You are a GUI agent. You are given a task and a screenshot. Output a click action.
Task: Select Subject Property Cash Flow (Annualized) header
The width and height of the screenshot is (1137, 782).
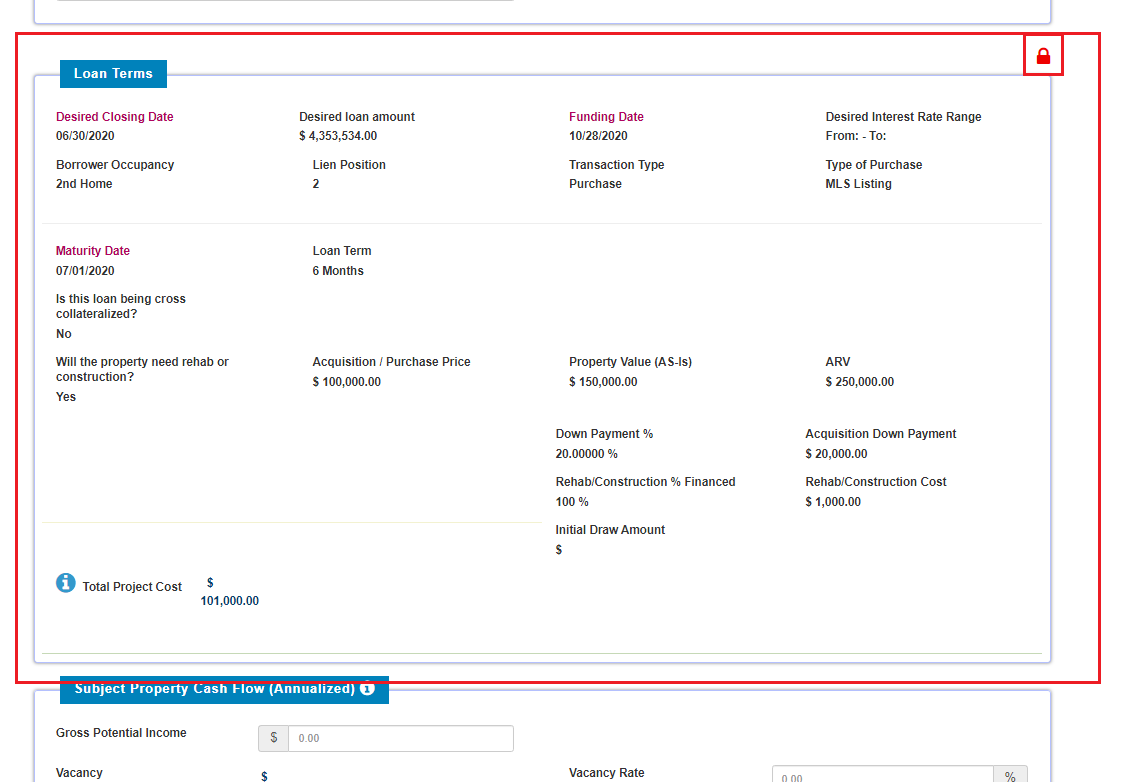[x=214, y=689]
